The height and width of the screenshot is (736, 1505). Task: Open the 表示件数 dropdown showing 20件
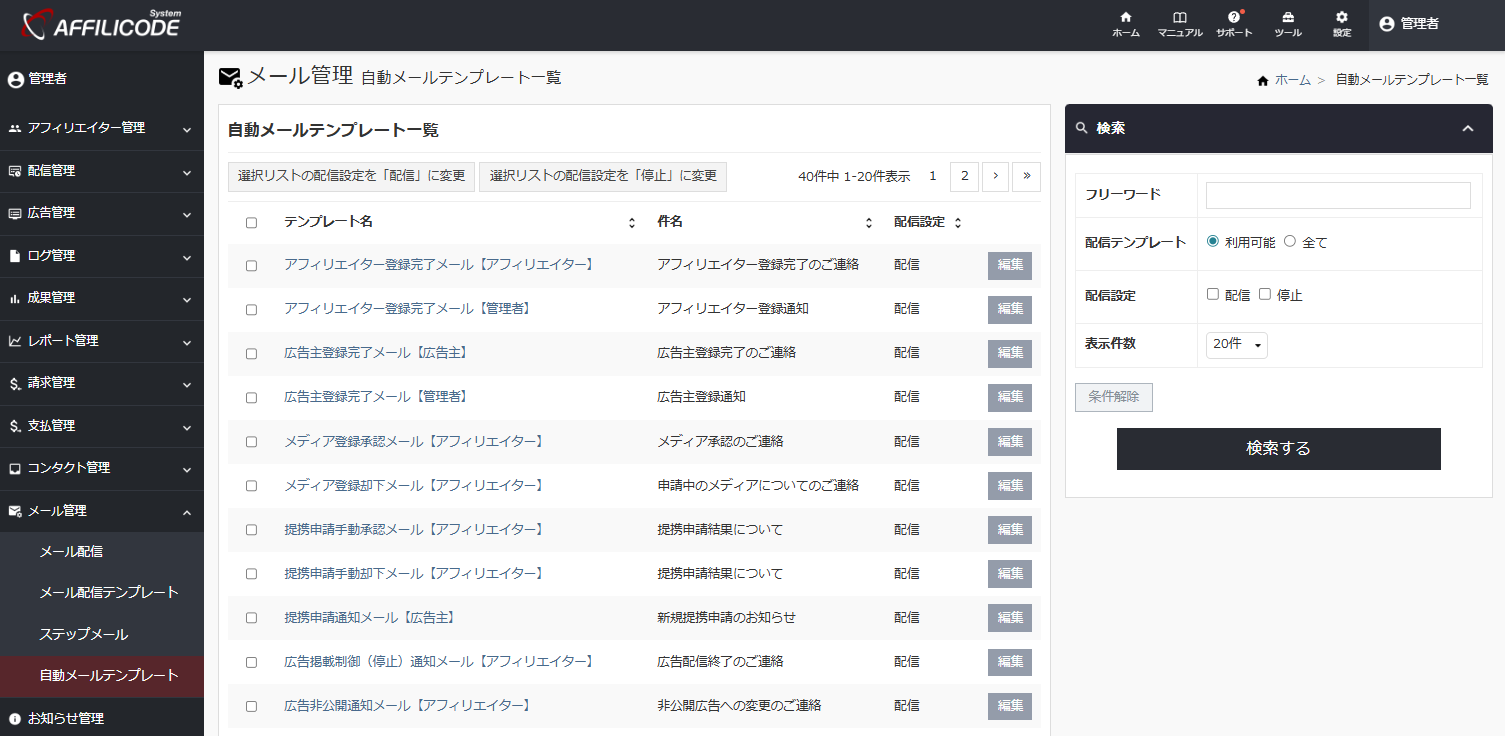[x=1236, y=344]
